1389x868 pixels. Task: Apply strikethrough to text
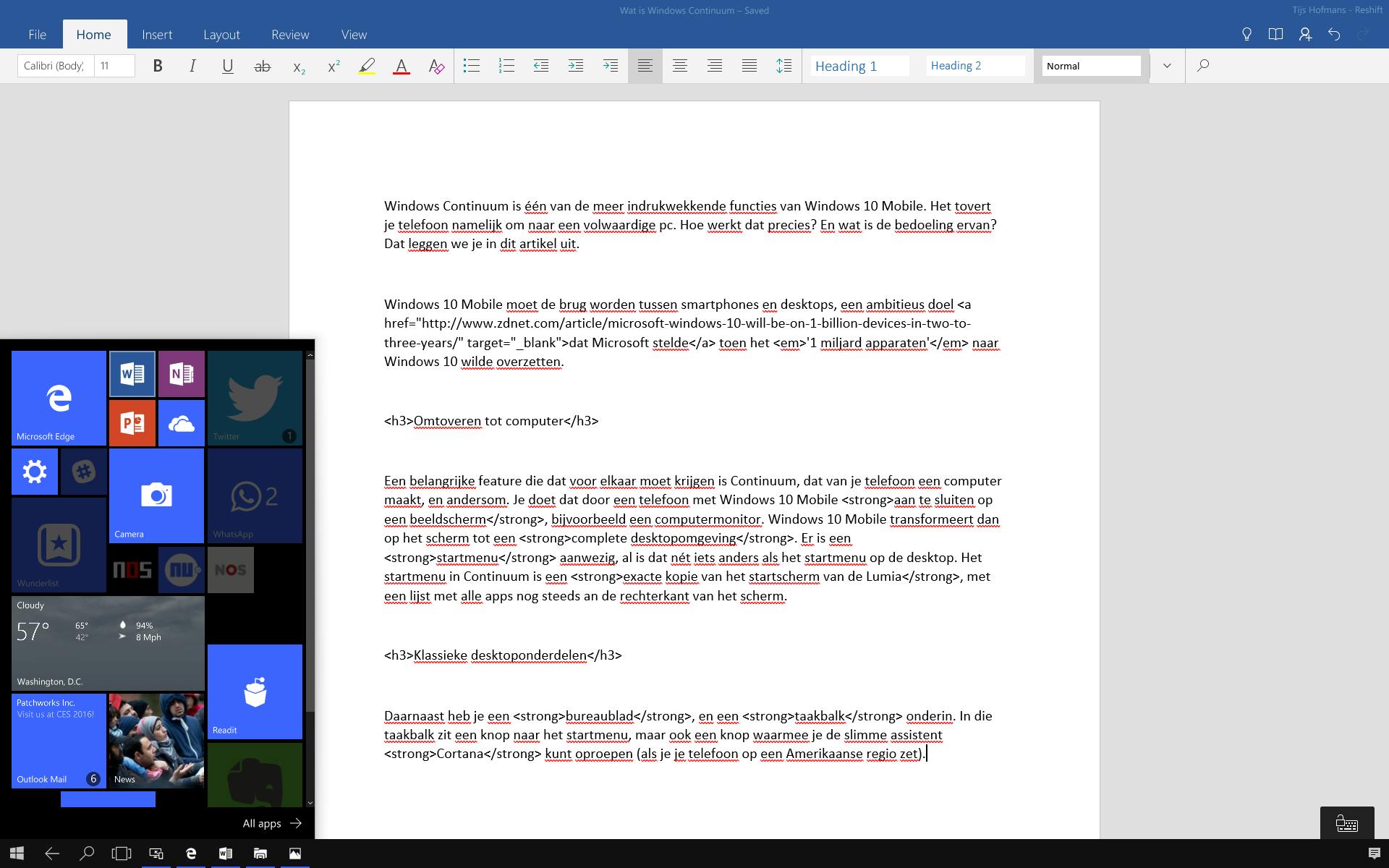tap(263, 66)
